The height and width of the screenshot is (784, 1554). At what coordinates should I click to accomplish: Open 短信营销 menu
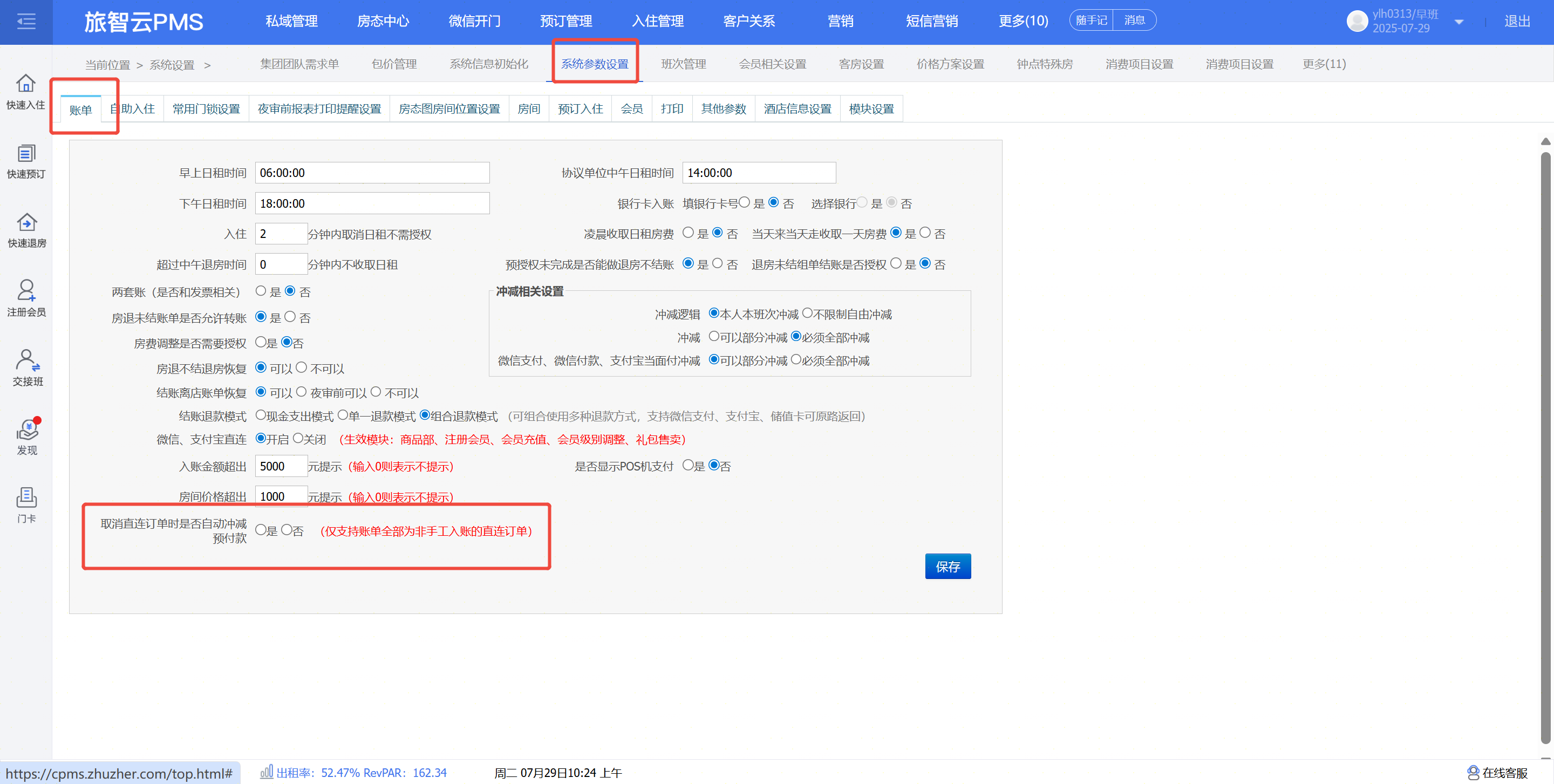tap(931, 21)
